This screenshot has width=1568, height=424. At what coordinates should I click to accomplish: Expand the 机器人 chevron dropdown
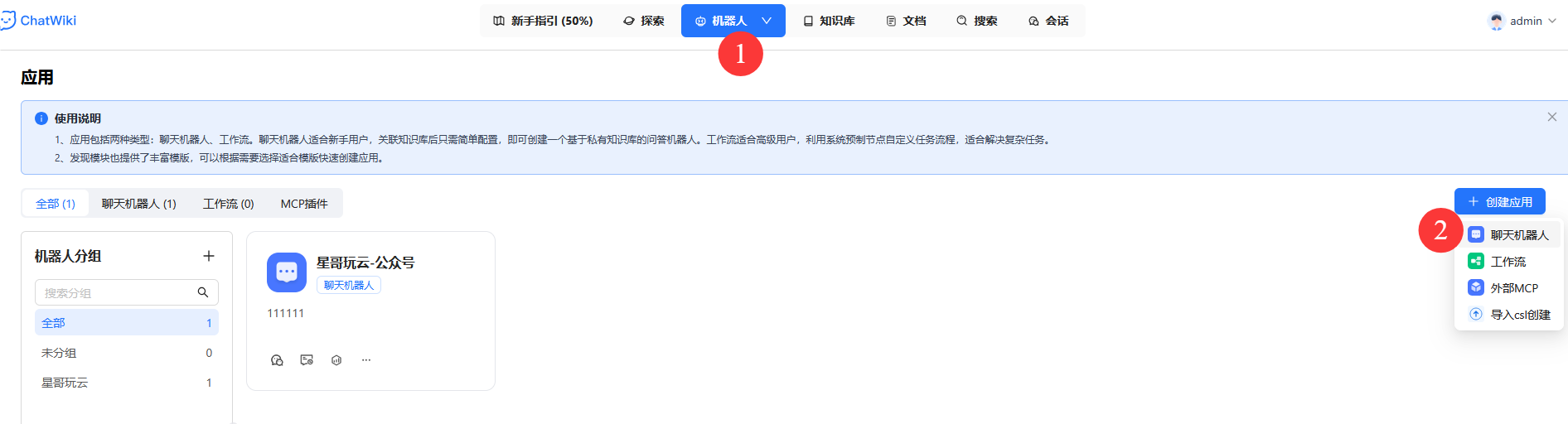[x=767, y=21]
